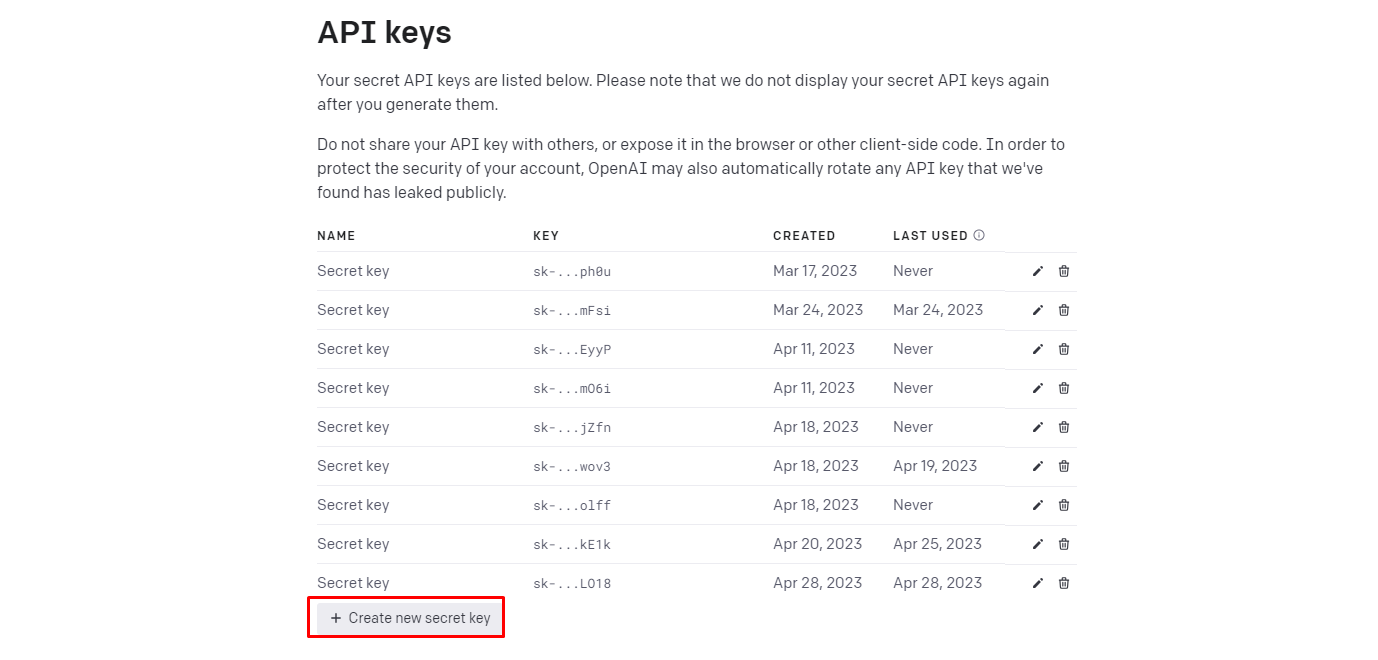This screenshot has height=660, width=1378.
Task: Create new secret key
Action: pos(410,618)
